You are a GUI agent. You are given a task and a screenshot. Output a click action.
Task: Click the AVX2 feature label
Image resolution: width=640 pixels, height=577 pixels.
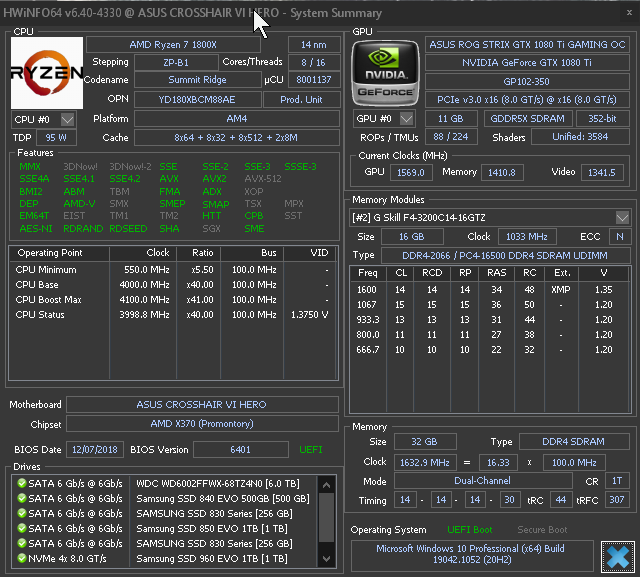(215, 179)
